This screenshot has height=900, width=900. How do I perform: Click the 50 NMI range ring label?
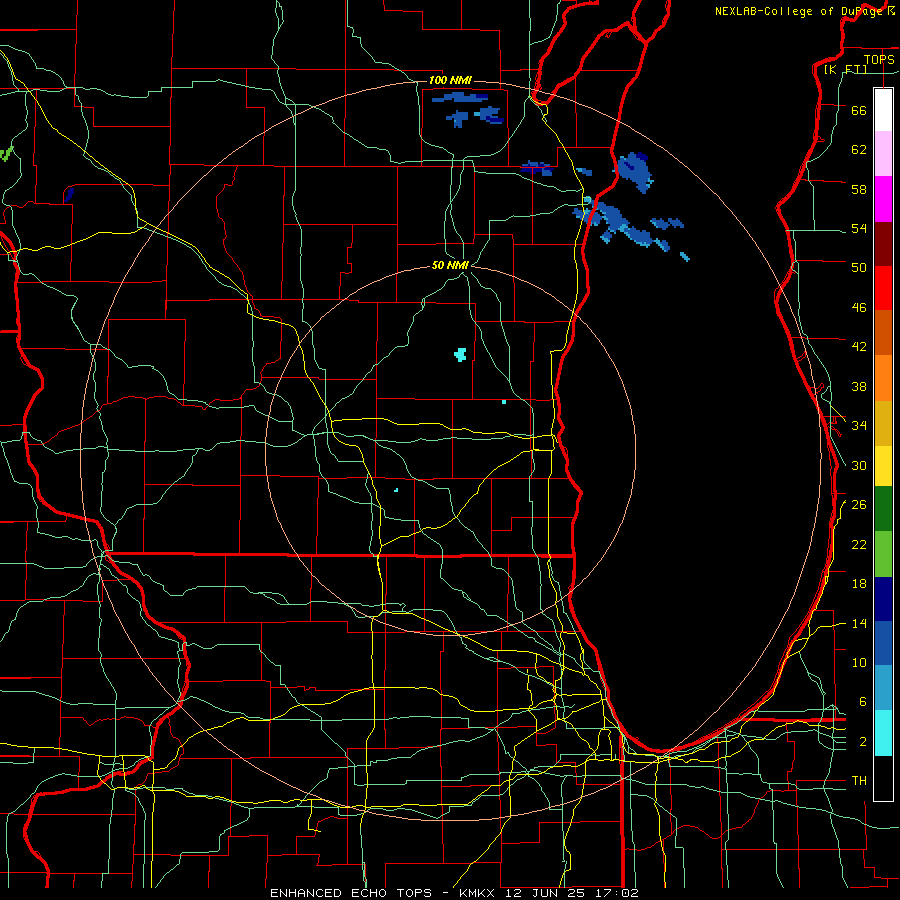pos(451,266)
